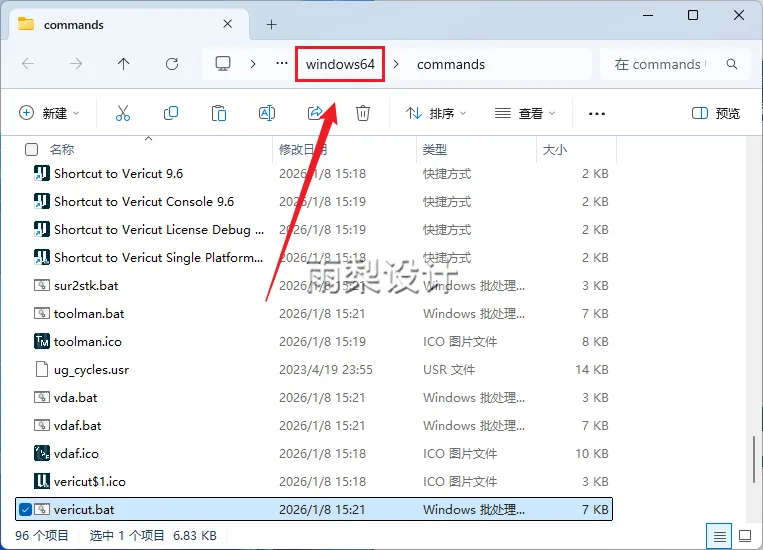The image size is (763, 550).
Task: Expand chevron after windows64 breadcrumb
Action: (396, 64)
